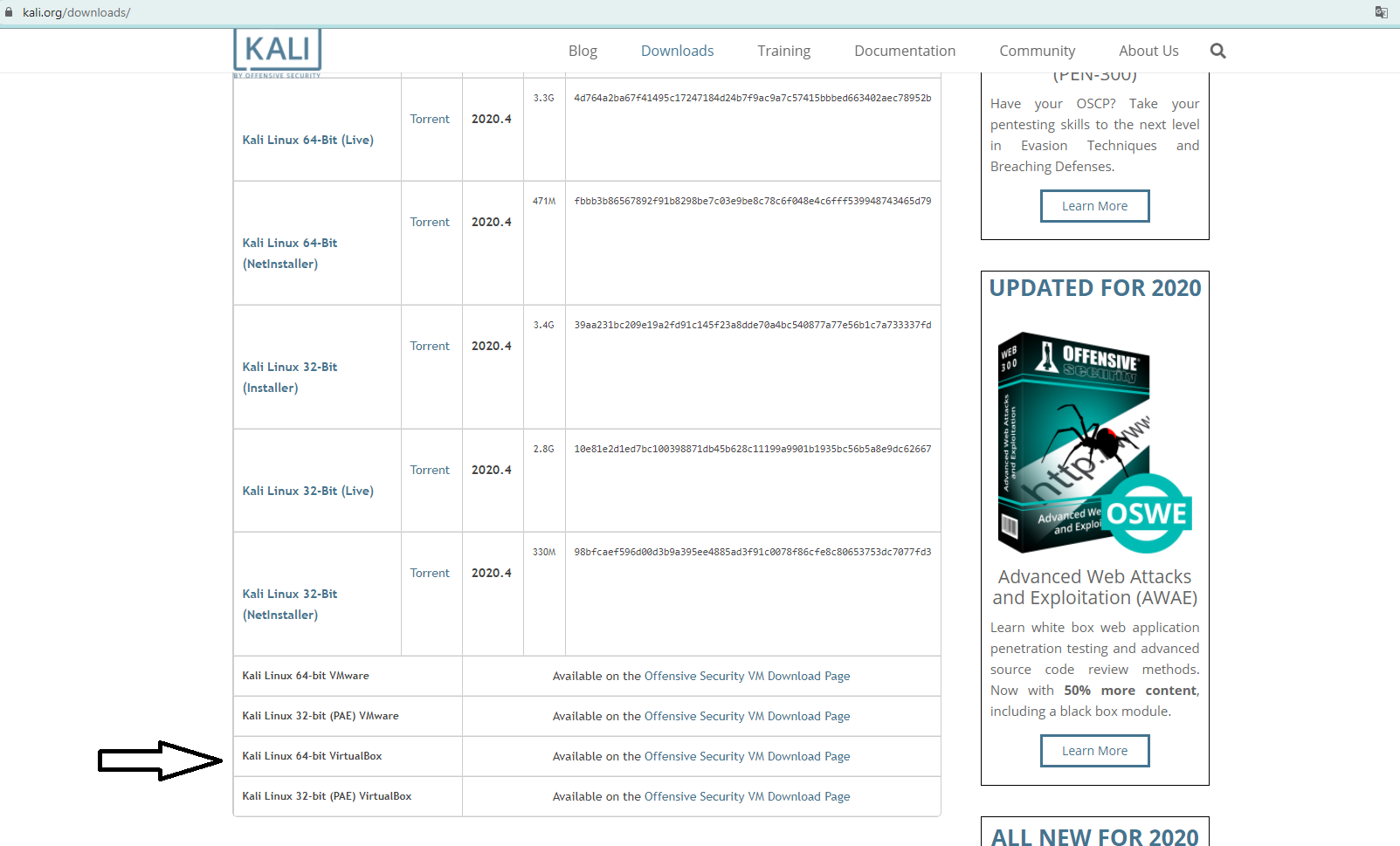The width and height of the screenshot is (1400, 846).
Task: Open VM Download Page link for 32-bit VMware
Action: [747, 716]
